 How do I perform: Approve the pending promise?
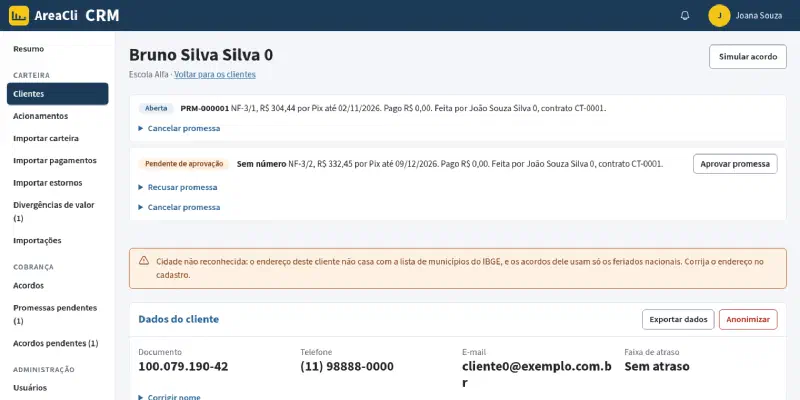pos(735,164)
